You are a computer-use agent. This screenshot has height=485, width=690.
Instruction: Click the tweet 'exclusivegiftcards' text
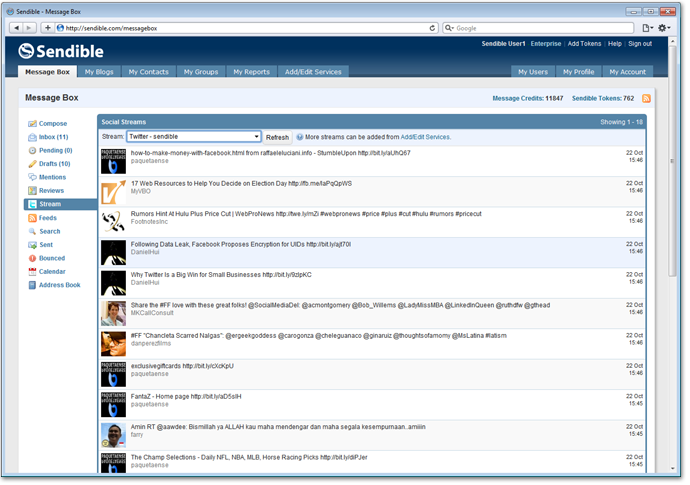(x=182, y=367)
